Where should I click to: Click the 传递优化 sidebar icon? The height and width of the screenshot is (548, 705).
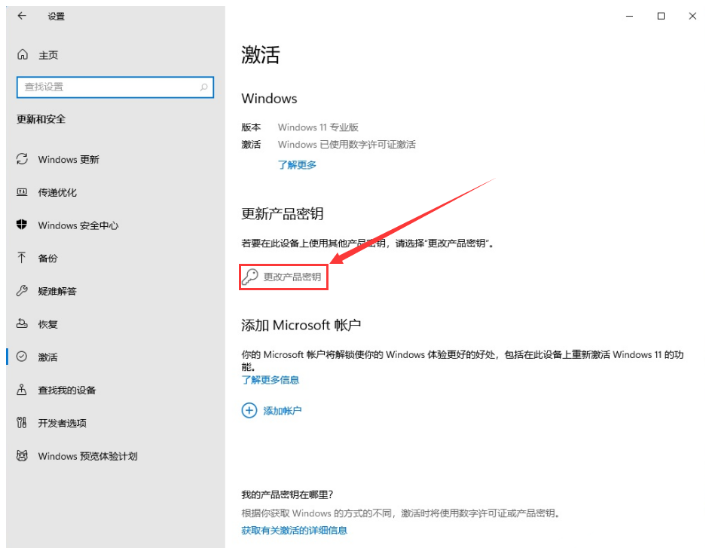22,192
